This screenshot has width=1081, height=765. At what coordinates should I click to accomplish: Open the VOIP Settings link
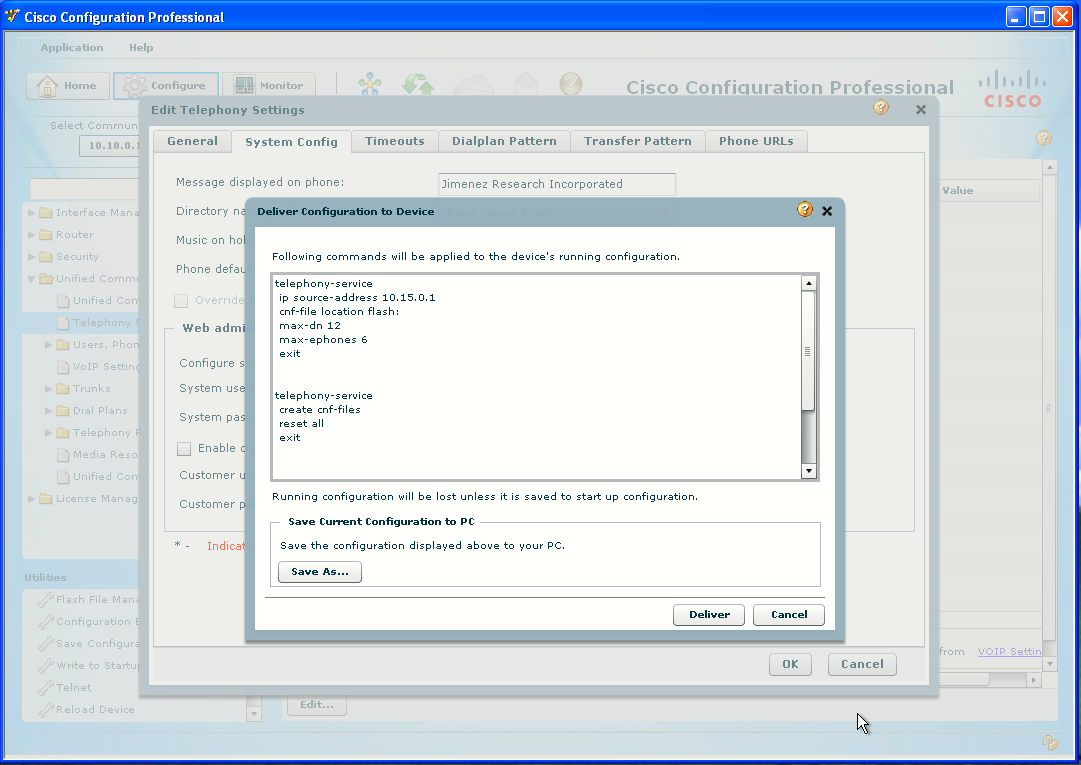(x=1009, y=652)
